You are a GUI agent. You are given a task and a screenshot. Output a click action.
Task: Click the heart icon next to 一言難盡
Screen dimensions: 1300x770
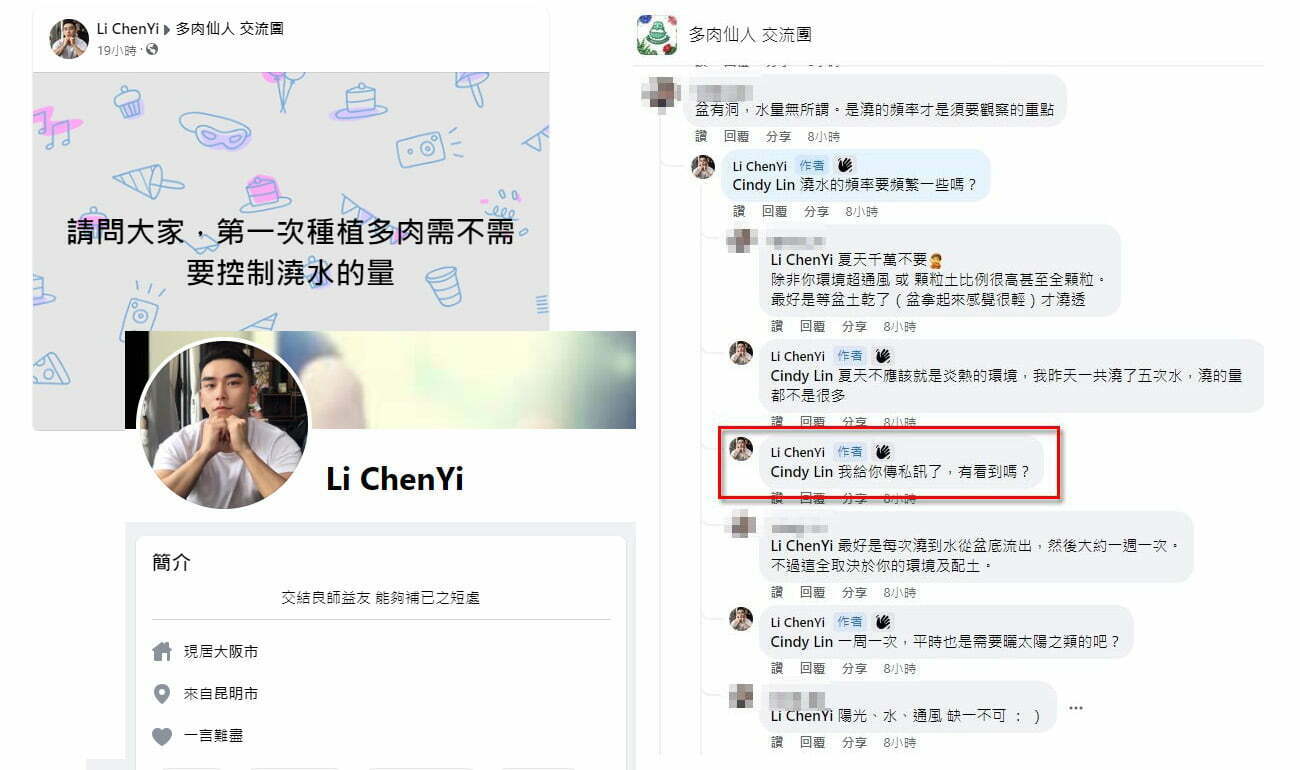click(162, 736)
